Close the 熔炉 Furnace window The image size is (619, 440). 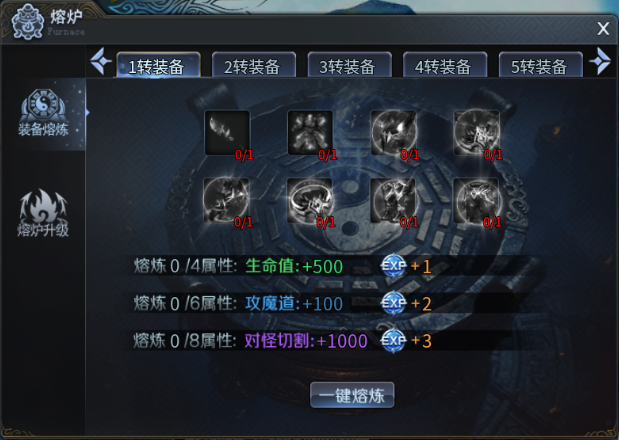603,28
